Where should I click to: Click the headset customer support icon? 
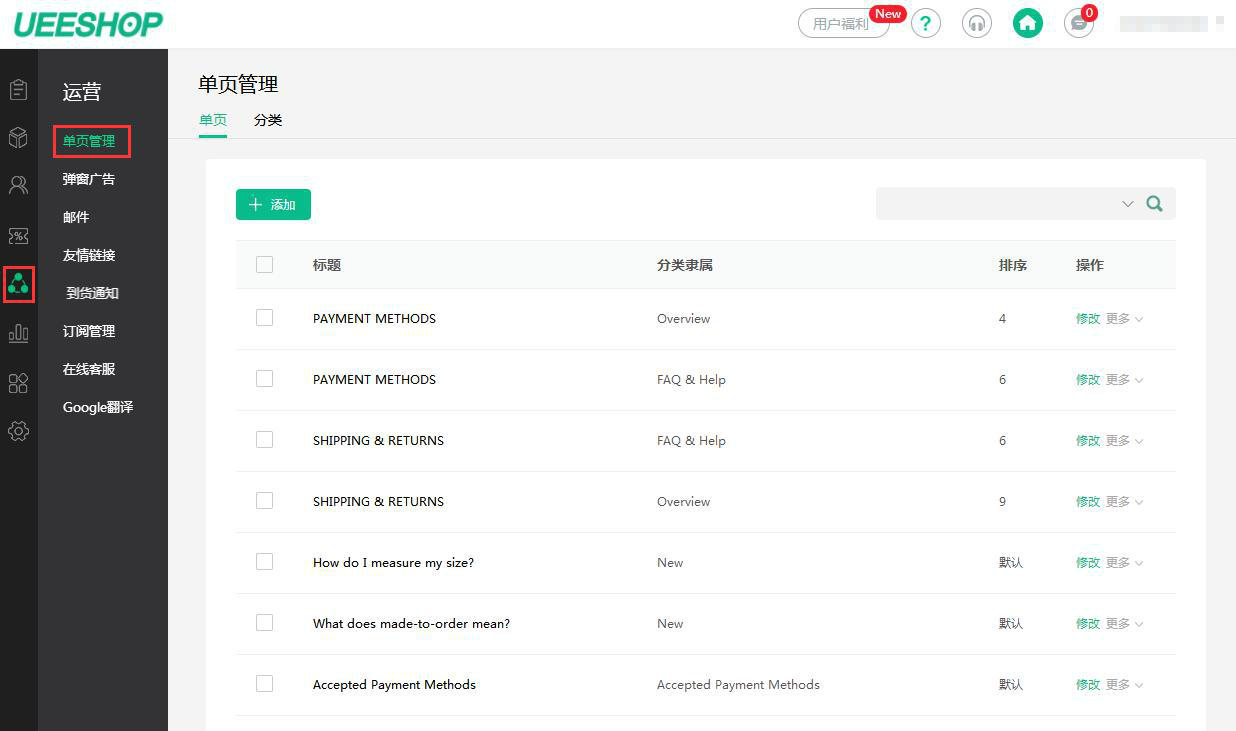pos(977,23)
